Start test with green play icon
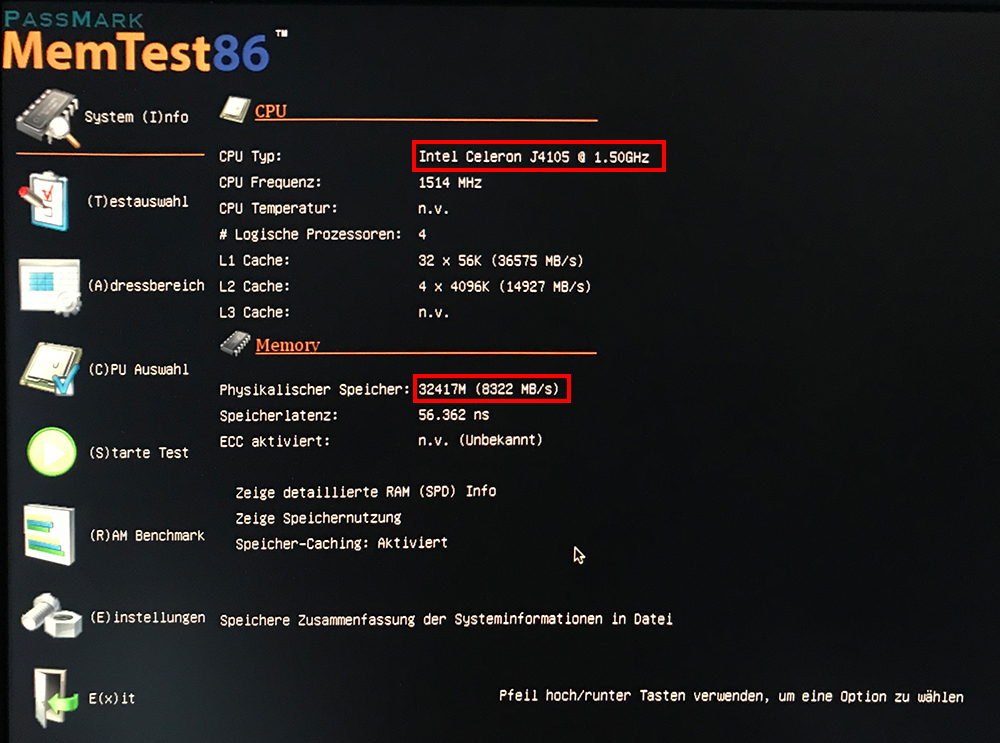 pos(52,452)
